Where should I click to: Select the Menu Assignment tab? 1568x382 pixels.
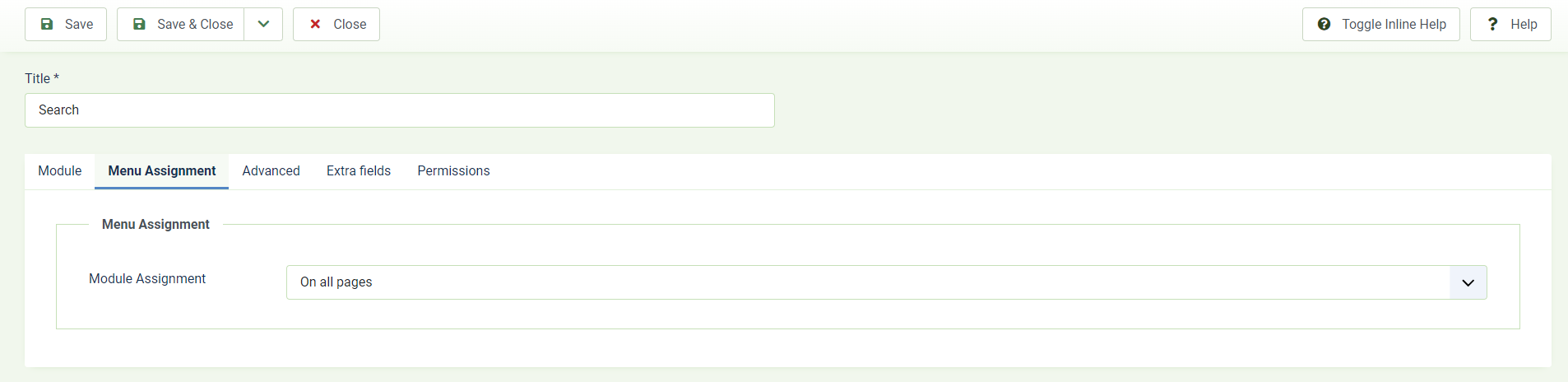pyautogui.click(x=162, y=171)
